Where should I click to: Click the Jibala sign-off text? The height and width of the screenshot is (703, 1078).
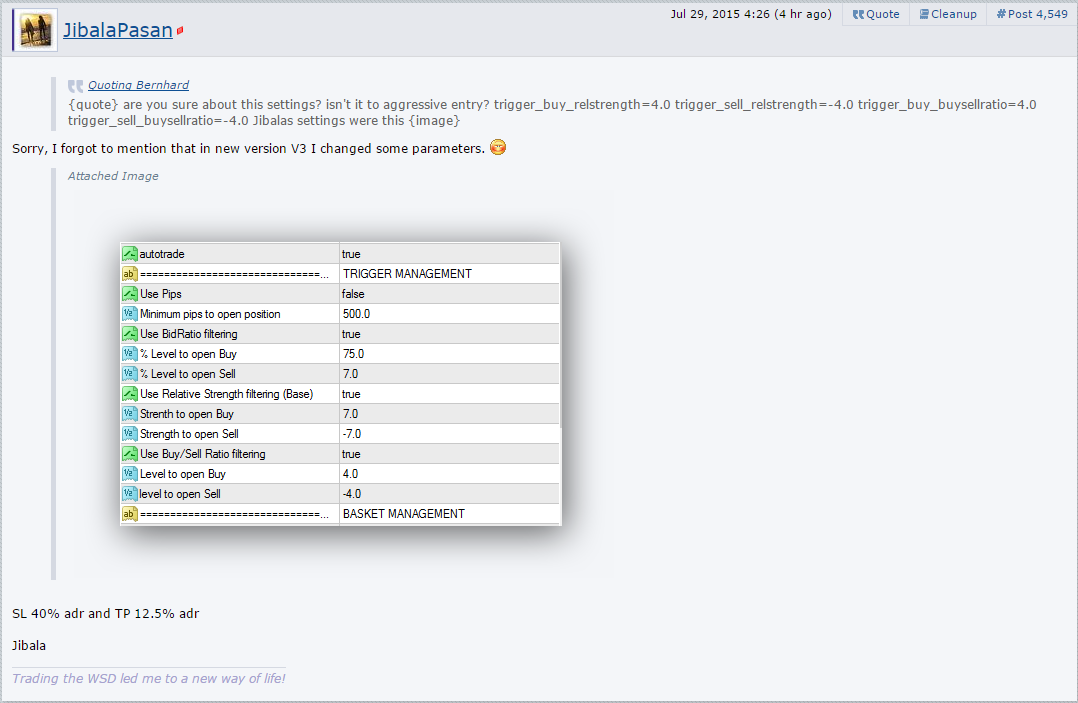point(29,645)
